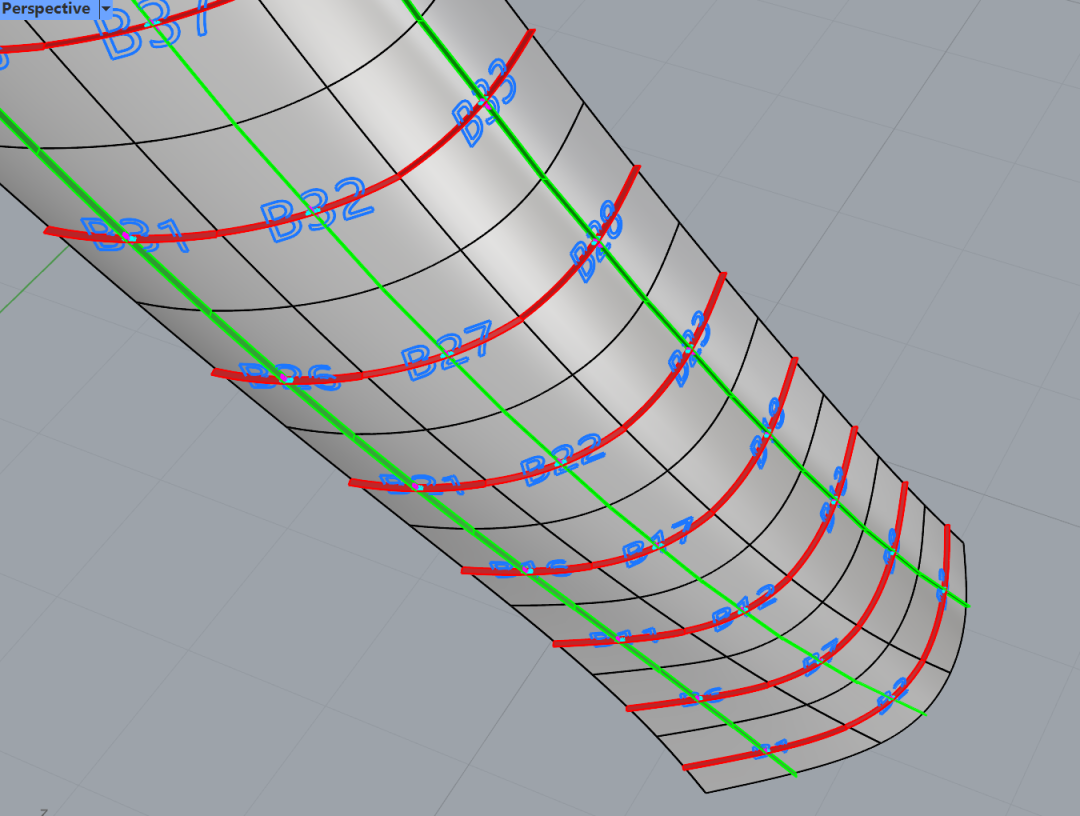Select the B28 text label

pyautogui.click(x=597, y=247)
